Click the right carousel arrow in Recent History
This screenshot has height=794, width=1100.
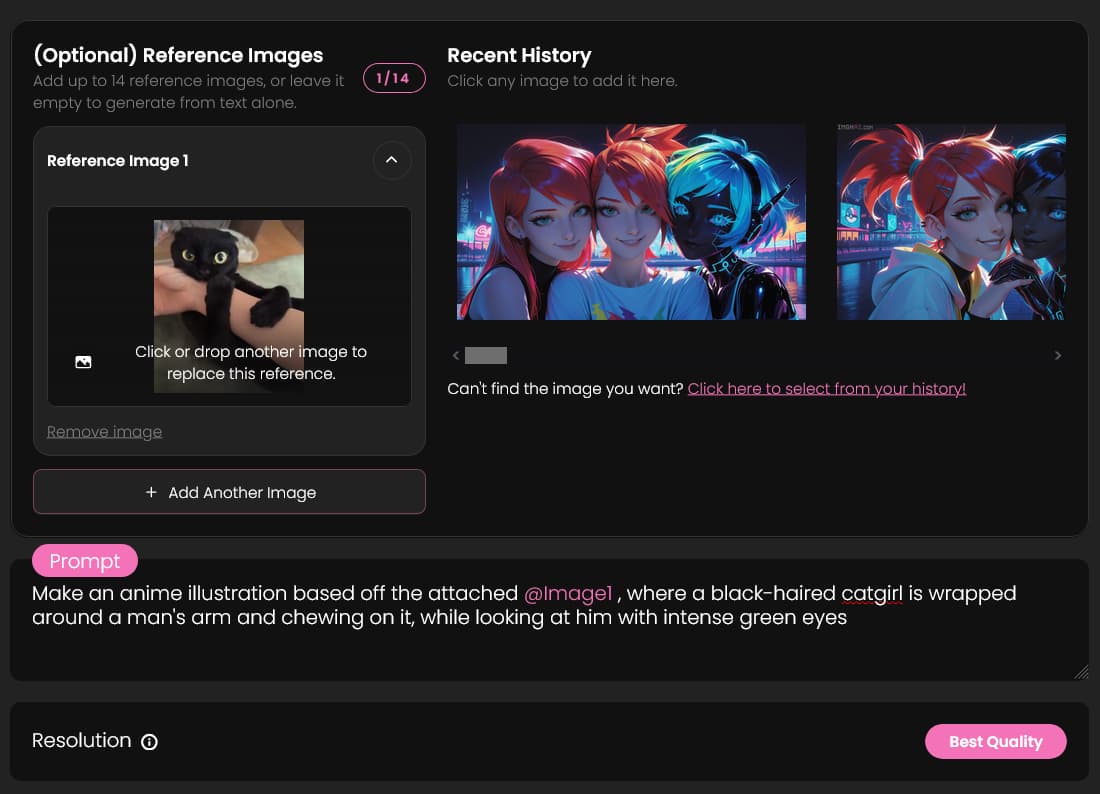tap(1058, 354)
